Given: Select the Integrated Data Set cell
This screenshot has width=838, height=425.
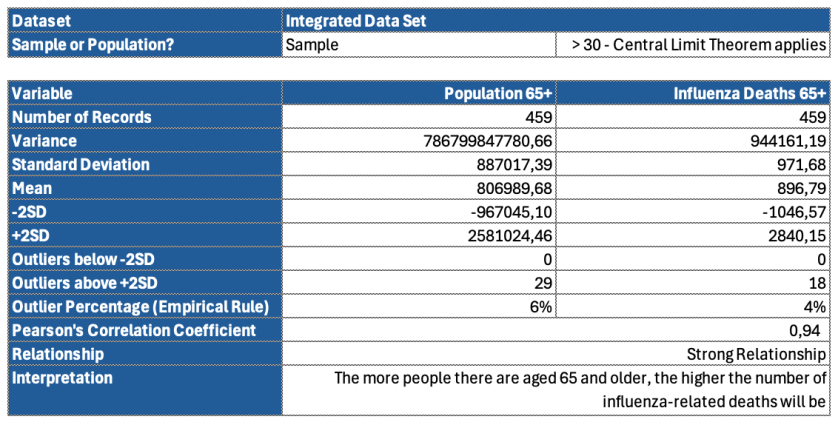Looking at the screenshot, I should pyautogui.click(x=555, y=20).
